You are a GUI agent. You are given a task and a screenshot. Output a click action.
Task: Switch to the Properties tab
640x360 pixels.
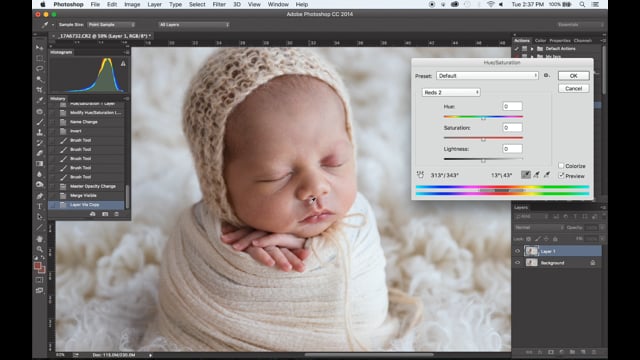tap(560, 40)
